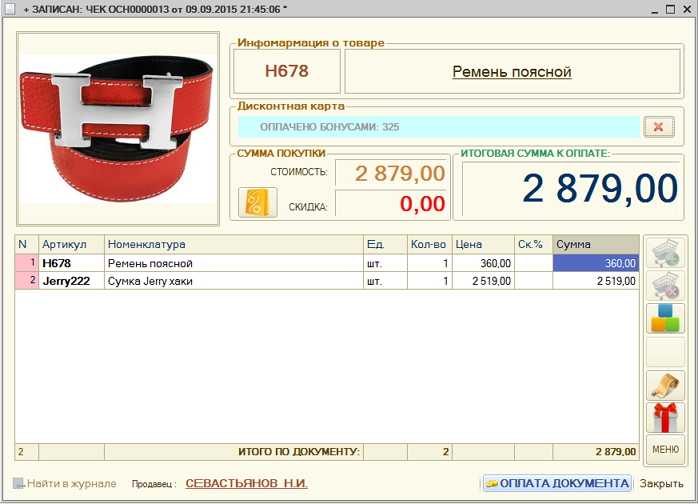This screenshot has height=504, width=698.
Task: Click the Цена column header
Action: (483, 244)
